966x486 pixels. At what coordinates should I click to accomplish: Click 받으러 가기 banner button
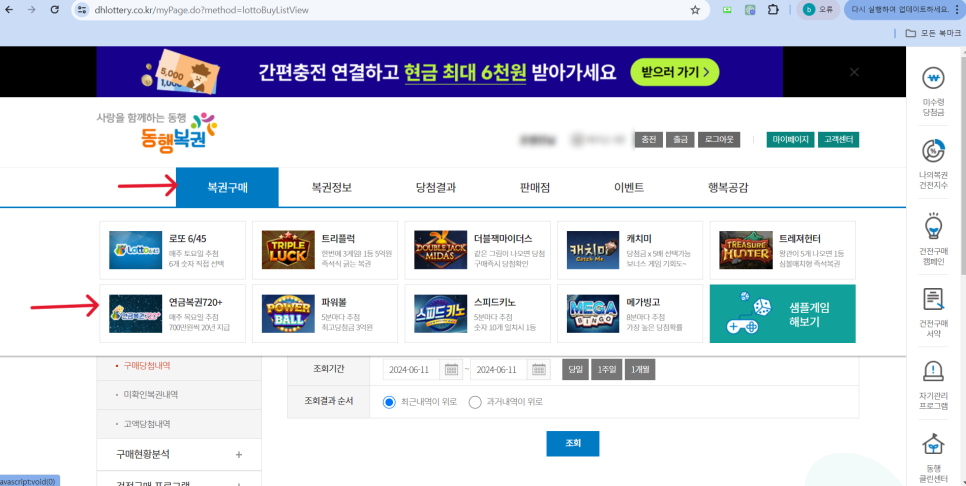tap(675, 73)
